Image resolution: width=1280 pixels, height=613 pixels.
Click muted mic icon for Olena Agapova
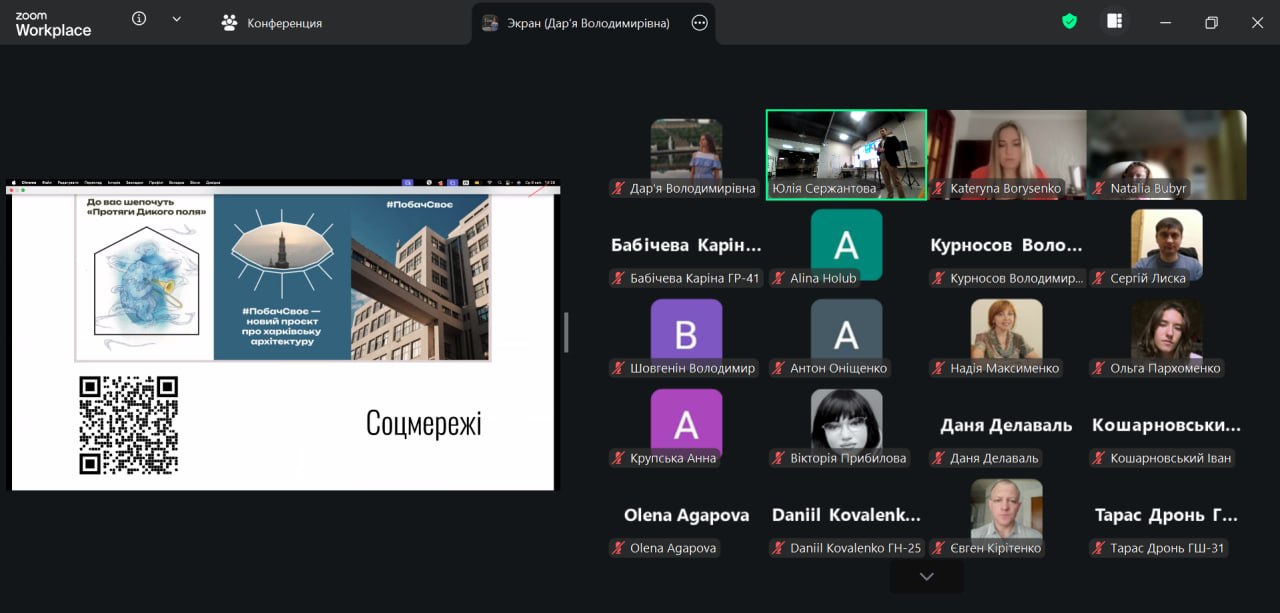(x=619, y=548)
